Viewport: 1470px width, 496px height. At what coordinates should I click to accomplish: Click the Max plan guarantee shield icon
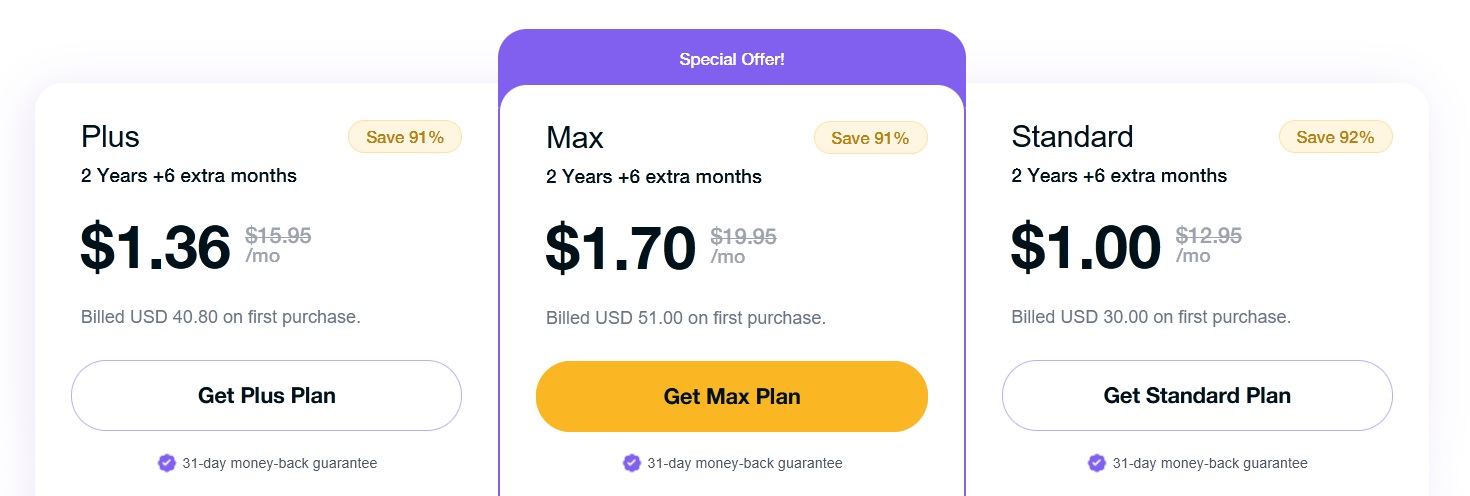click(x=632, y=463)
